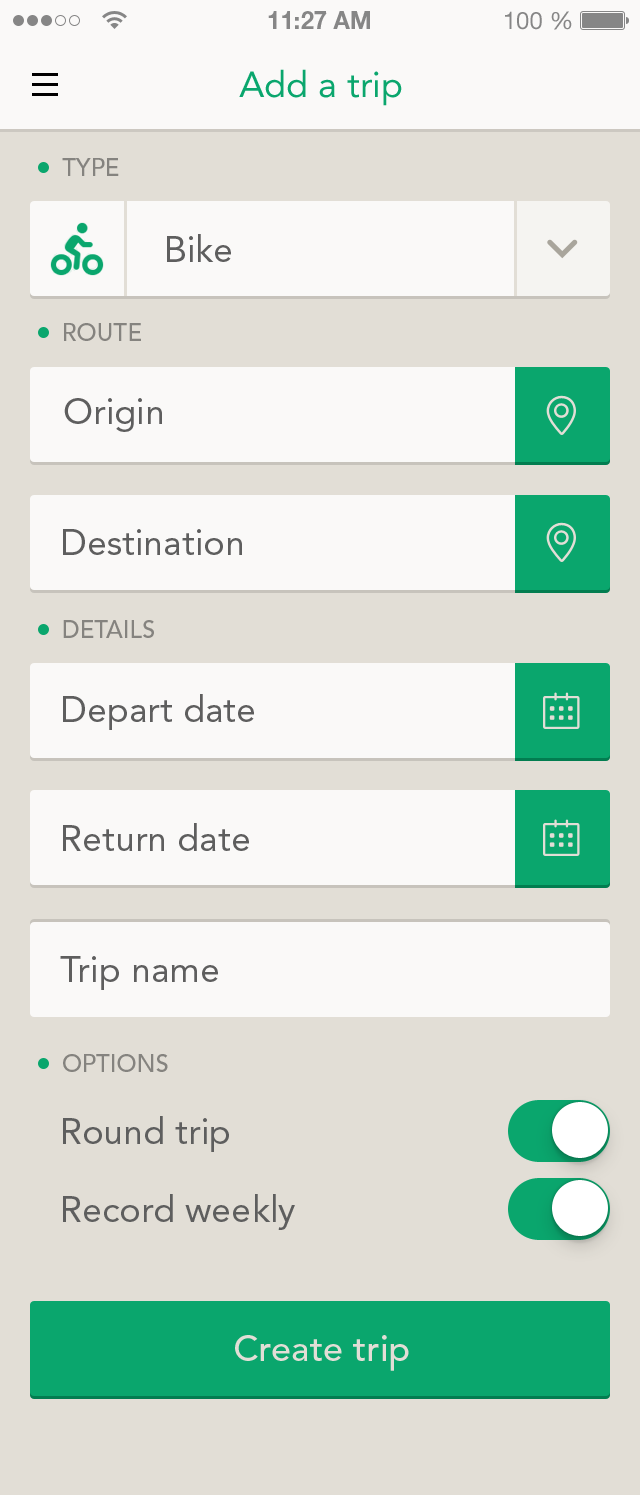Select the Depart date field
Viewport: 640px width, 1495px height.
272,710
